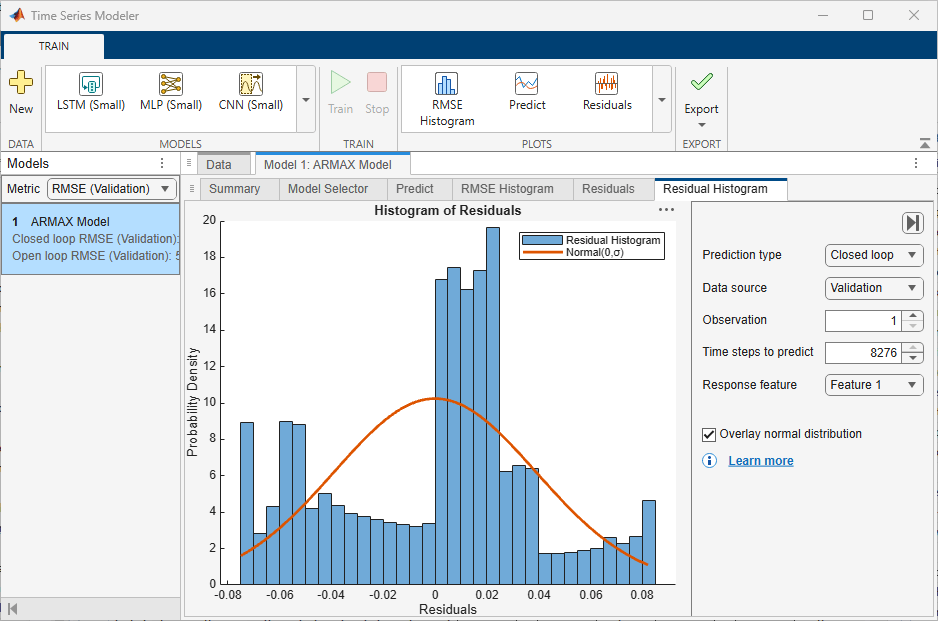This screenshot has width=938, height=621.
Task: Open the Data source Validation dropdown
Action: coord(874,288)
